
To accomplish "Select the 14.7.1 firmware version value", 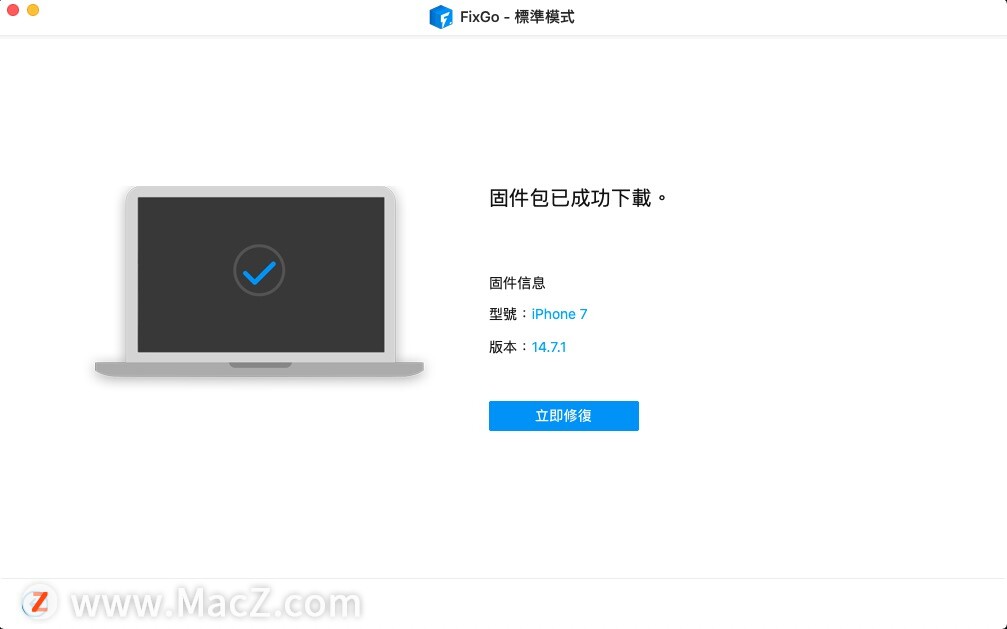I will click(x=549, y=347).
